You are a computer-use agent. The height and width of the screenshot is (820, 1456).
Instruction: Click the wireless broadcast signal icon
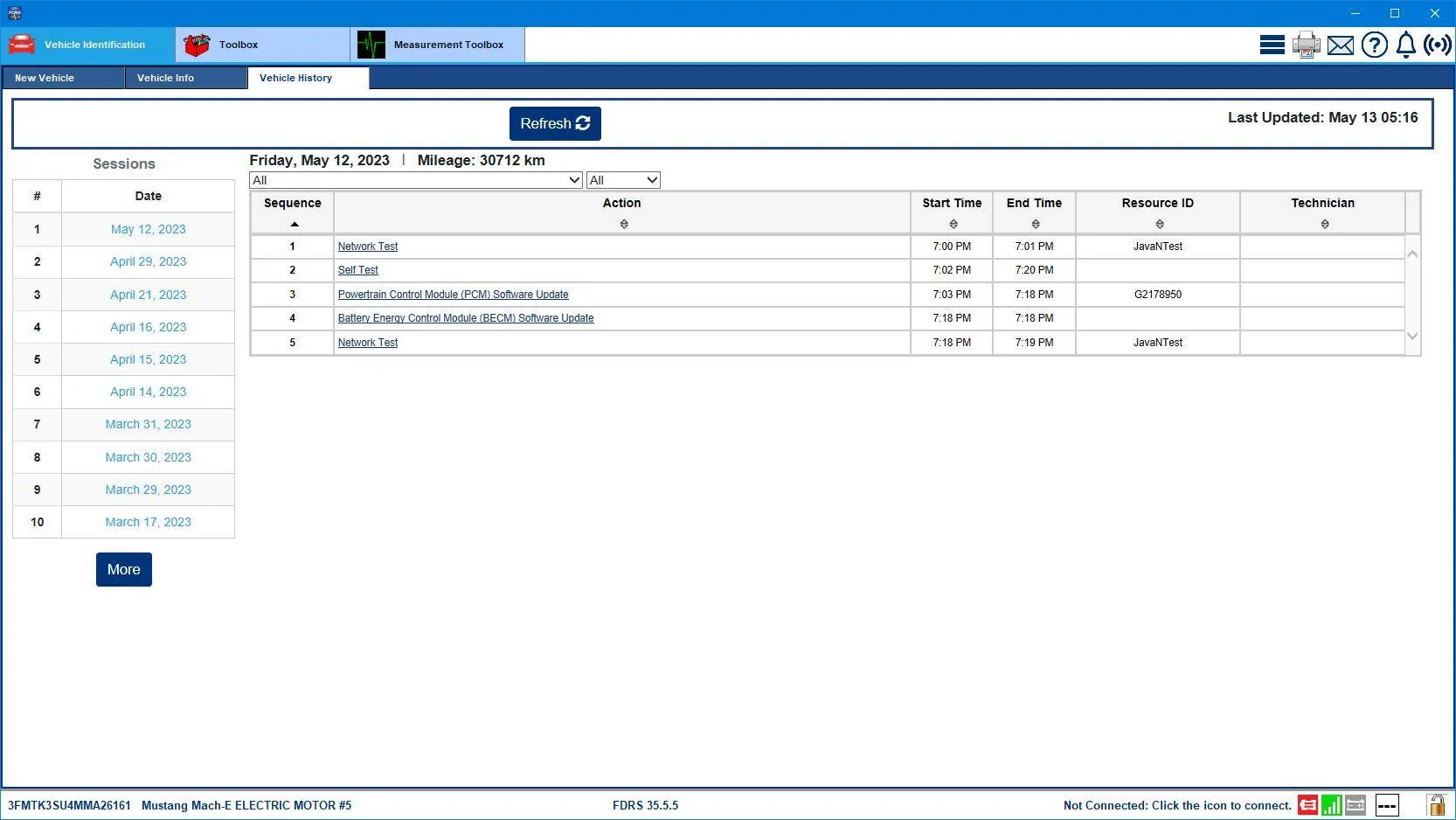coord(1438,45)
